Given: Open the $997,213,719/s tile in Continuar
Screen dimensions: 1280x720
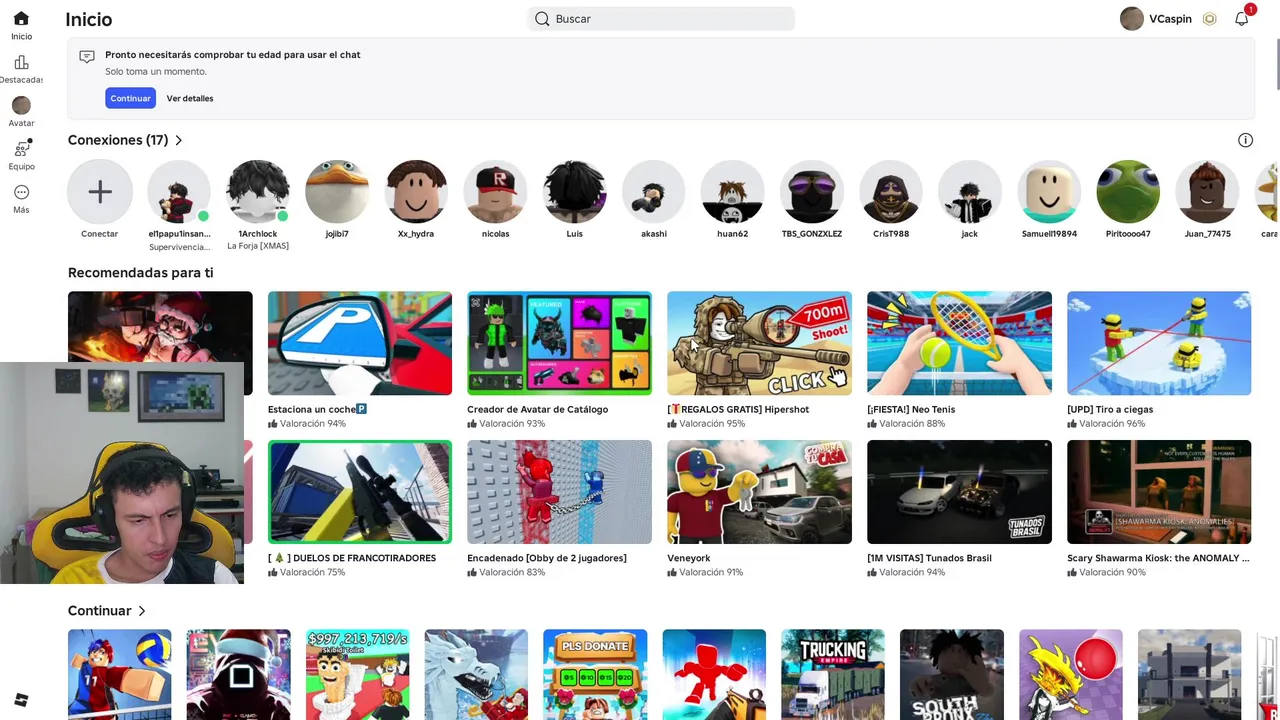Looking at the screenshot, I should click(357, 674).
